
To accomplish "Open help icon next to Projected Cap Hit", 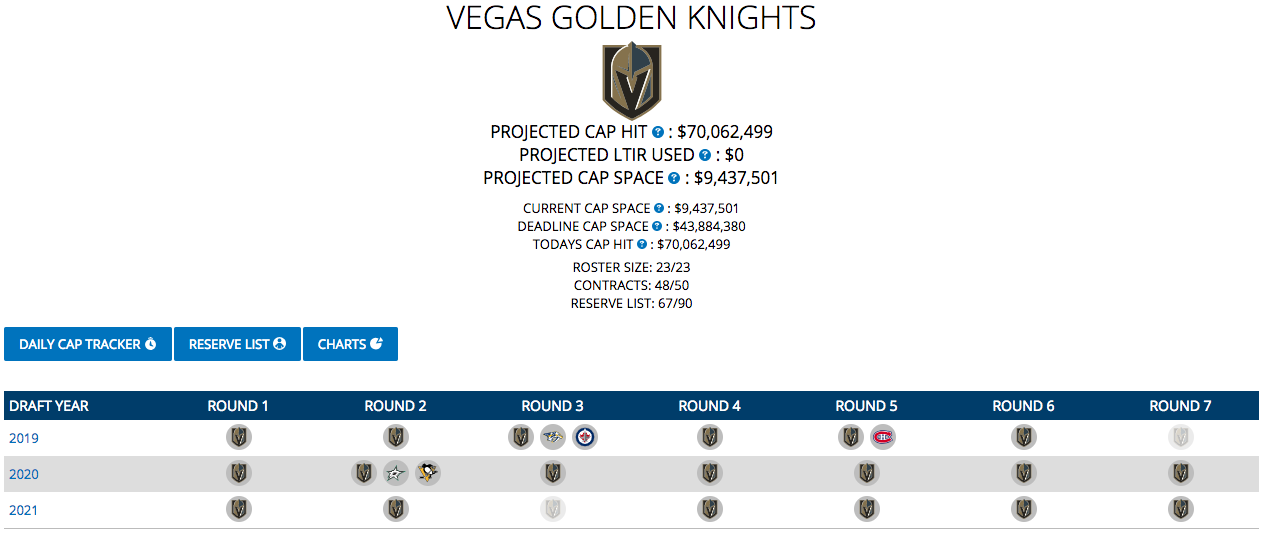I will coord(658,132).
